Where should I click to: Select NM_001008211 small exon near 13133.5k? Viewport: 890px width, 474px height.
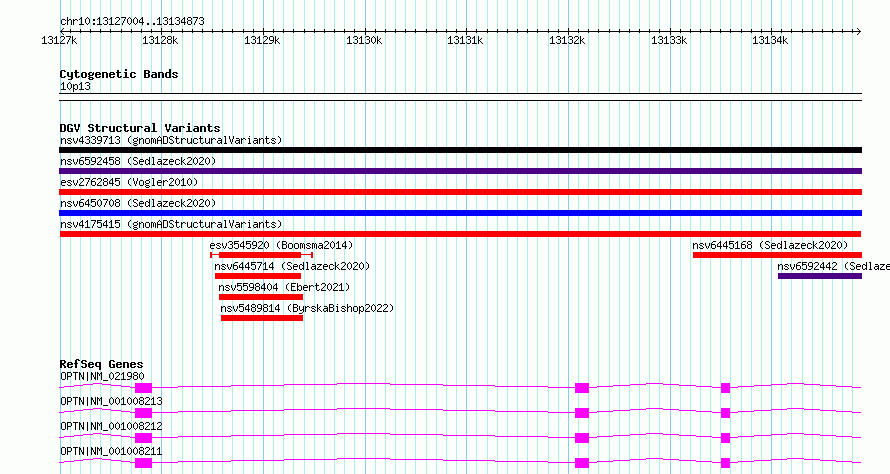tap(725, 463)
